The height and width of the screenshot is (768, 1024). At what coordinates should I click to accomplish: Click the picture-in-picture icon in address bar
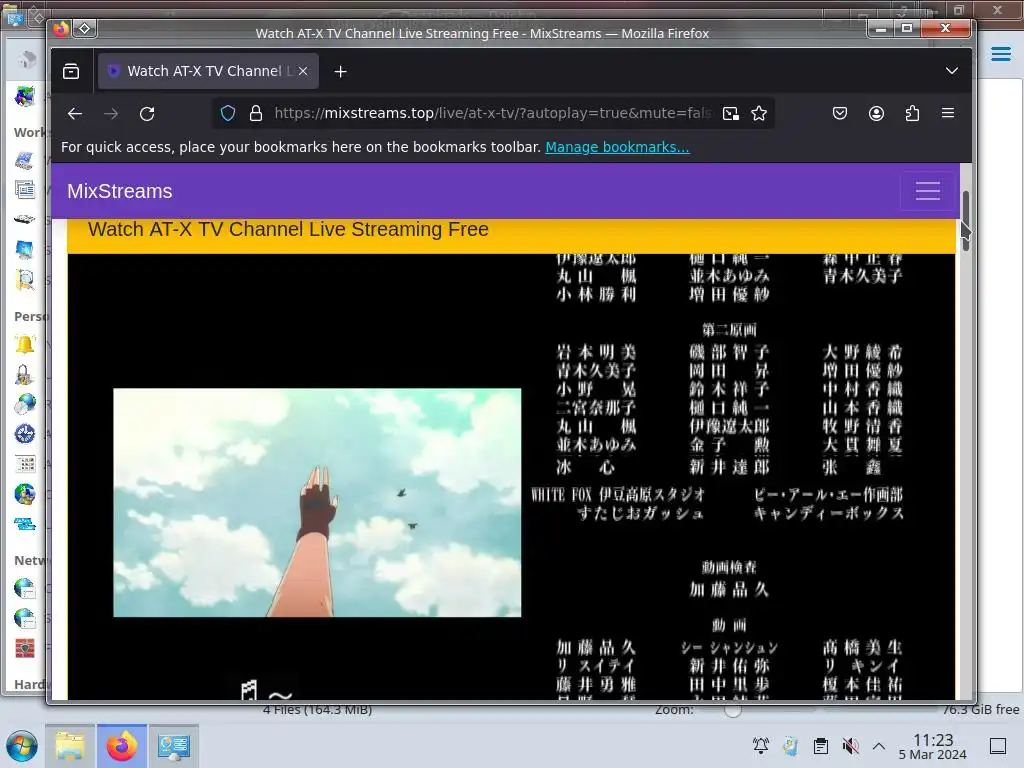(x=731, y=114)
